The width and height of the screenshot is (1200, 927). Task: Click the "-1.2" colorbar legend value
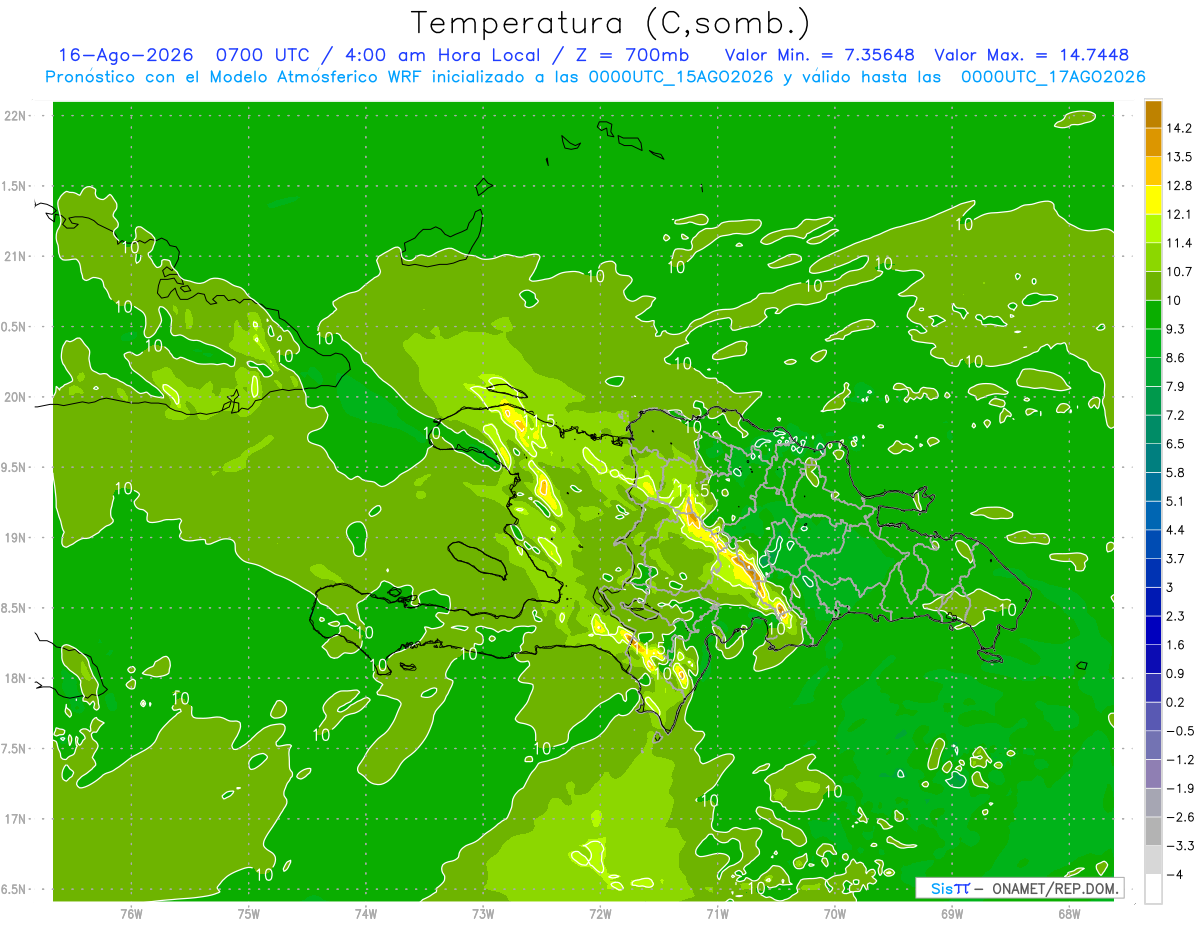point(1179,760)
